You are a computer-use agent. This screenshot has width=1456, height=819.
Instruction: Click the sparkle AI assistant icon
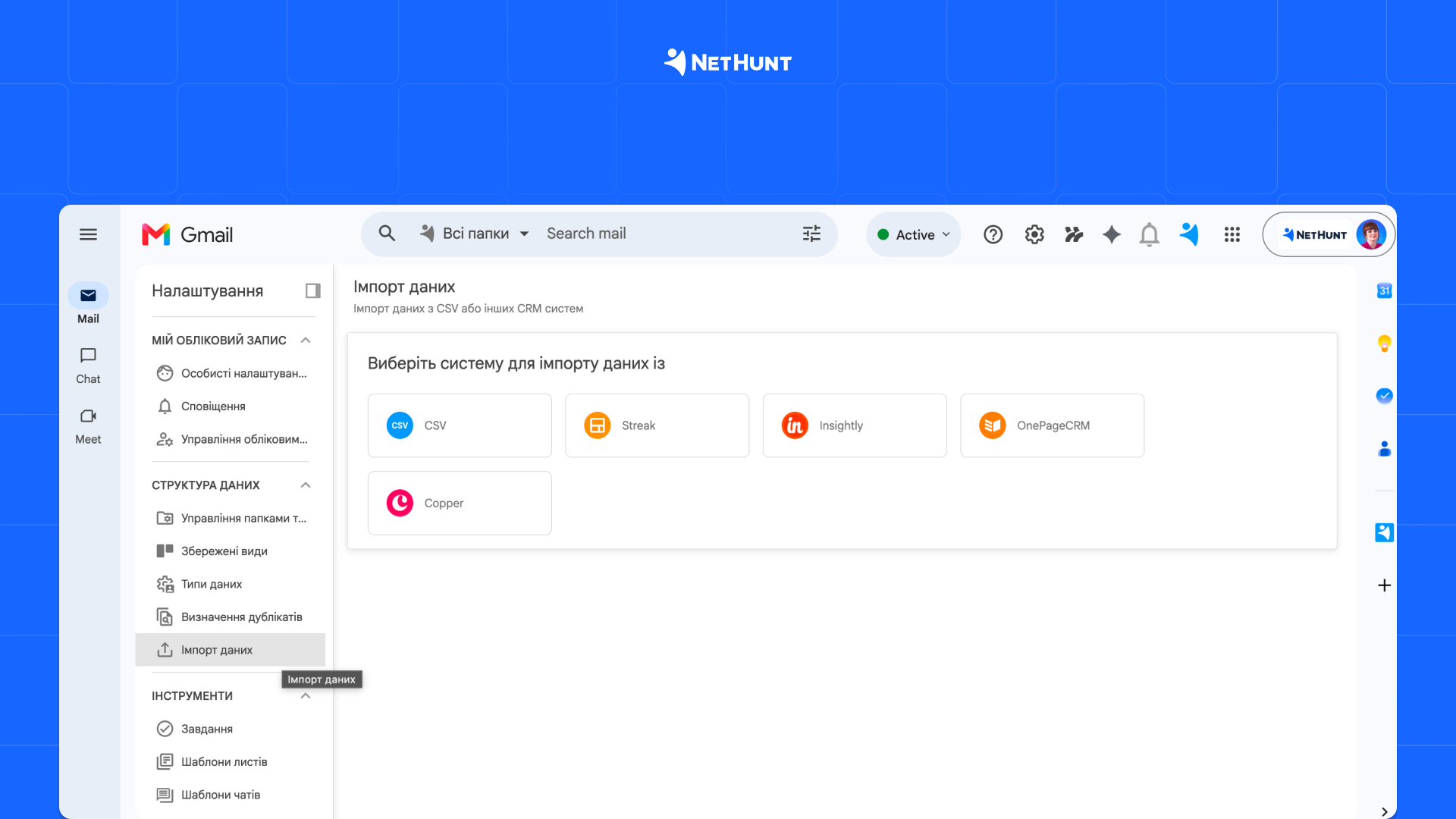[1112, 234]
